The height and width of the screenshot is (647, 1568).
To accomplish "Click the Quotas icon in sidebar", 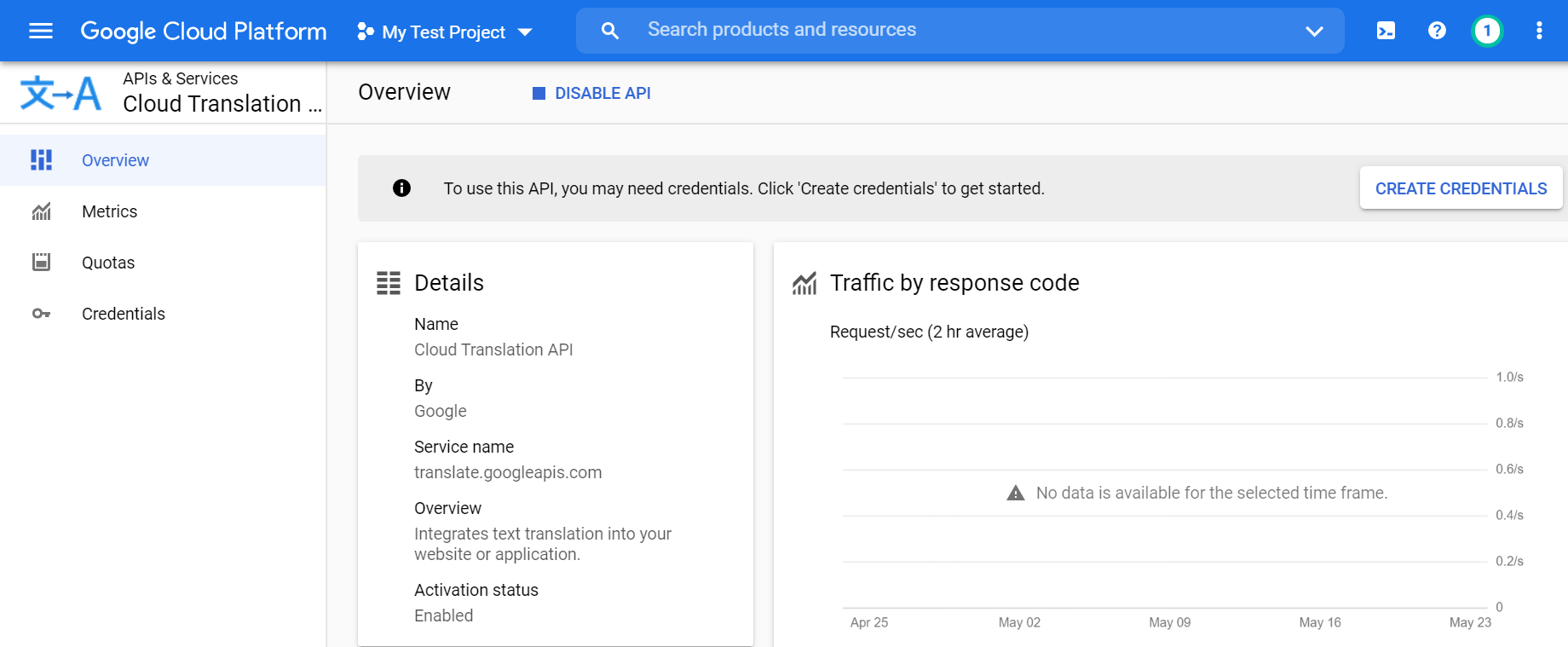I will coord(41,263).
